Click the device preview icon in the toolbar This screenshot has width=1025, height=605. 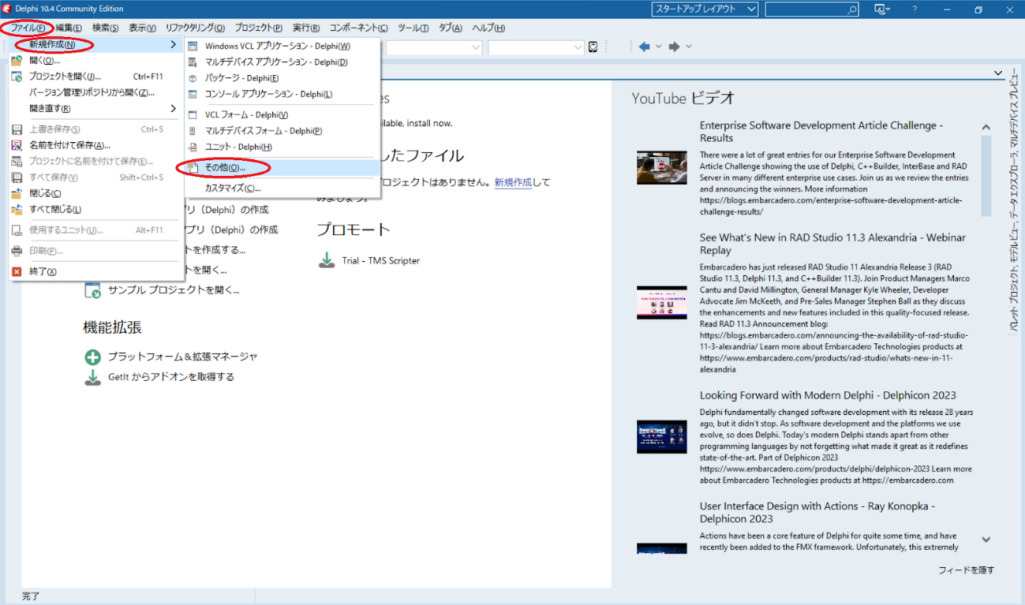[593, 47]
